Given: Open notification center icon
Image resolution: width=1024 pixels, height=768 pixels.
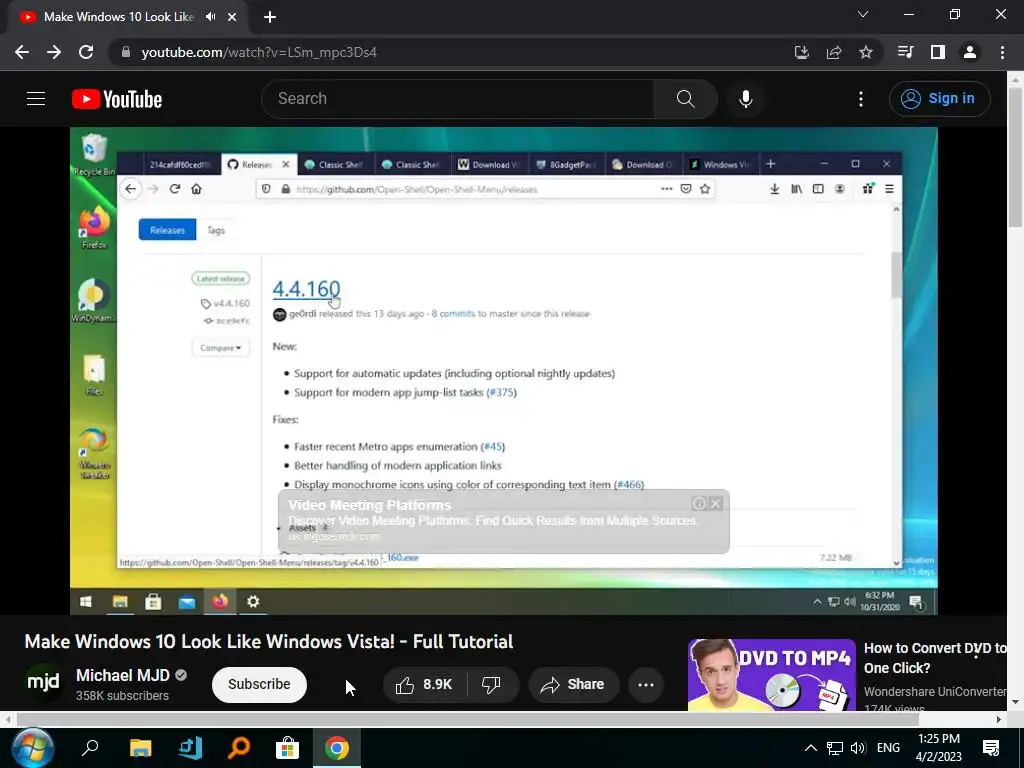Looking at the screenshot, I should [991, 748].
